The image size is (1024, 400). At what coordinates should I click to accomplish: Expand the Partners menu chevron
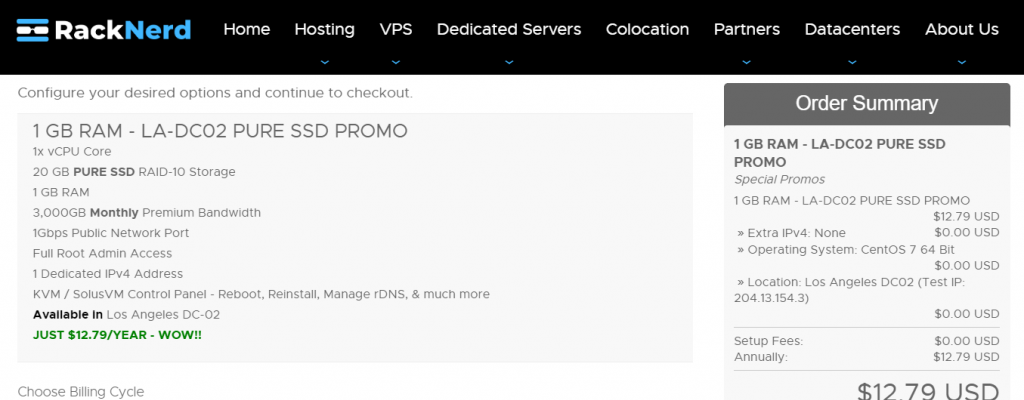point(746,62)
